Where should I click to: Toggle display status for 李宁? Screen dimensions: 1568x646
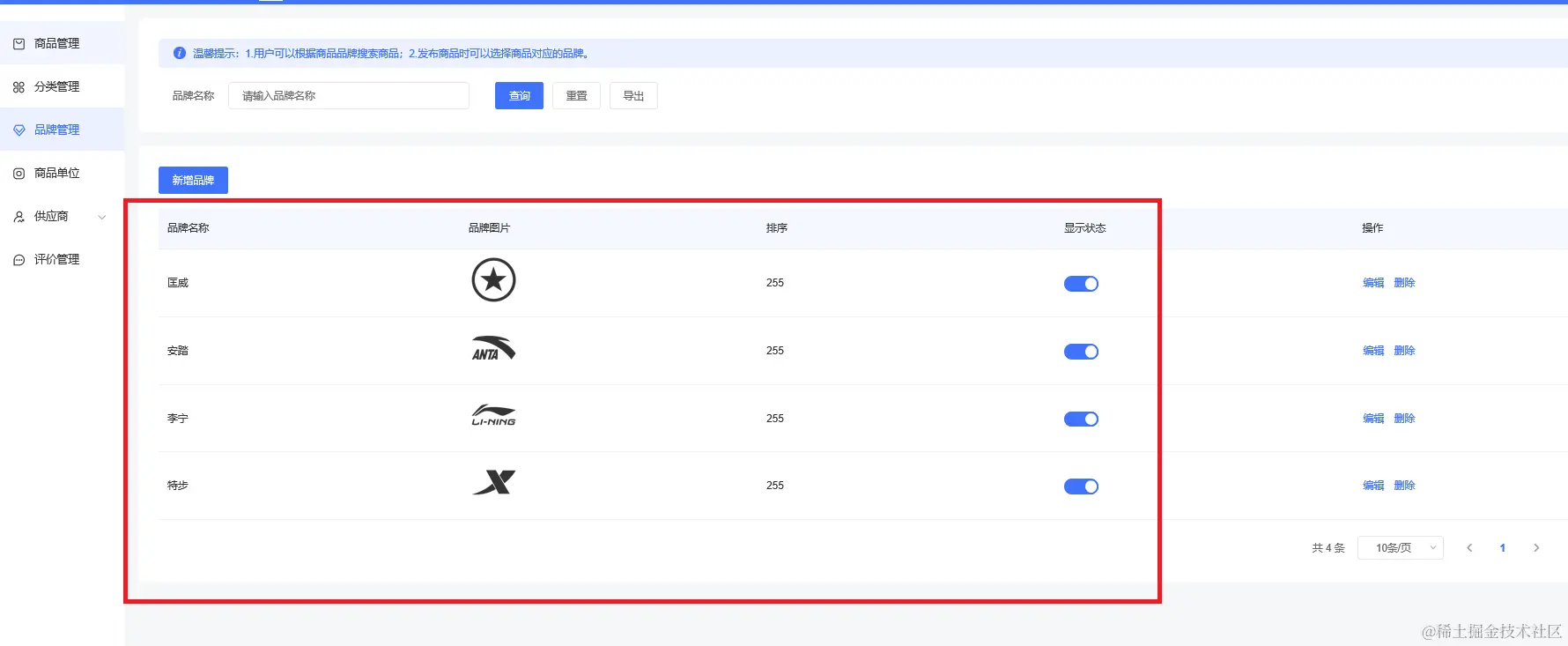pyautogui.click(x=1081, y=419)
